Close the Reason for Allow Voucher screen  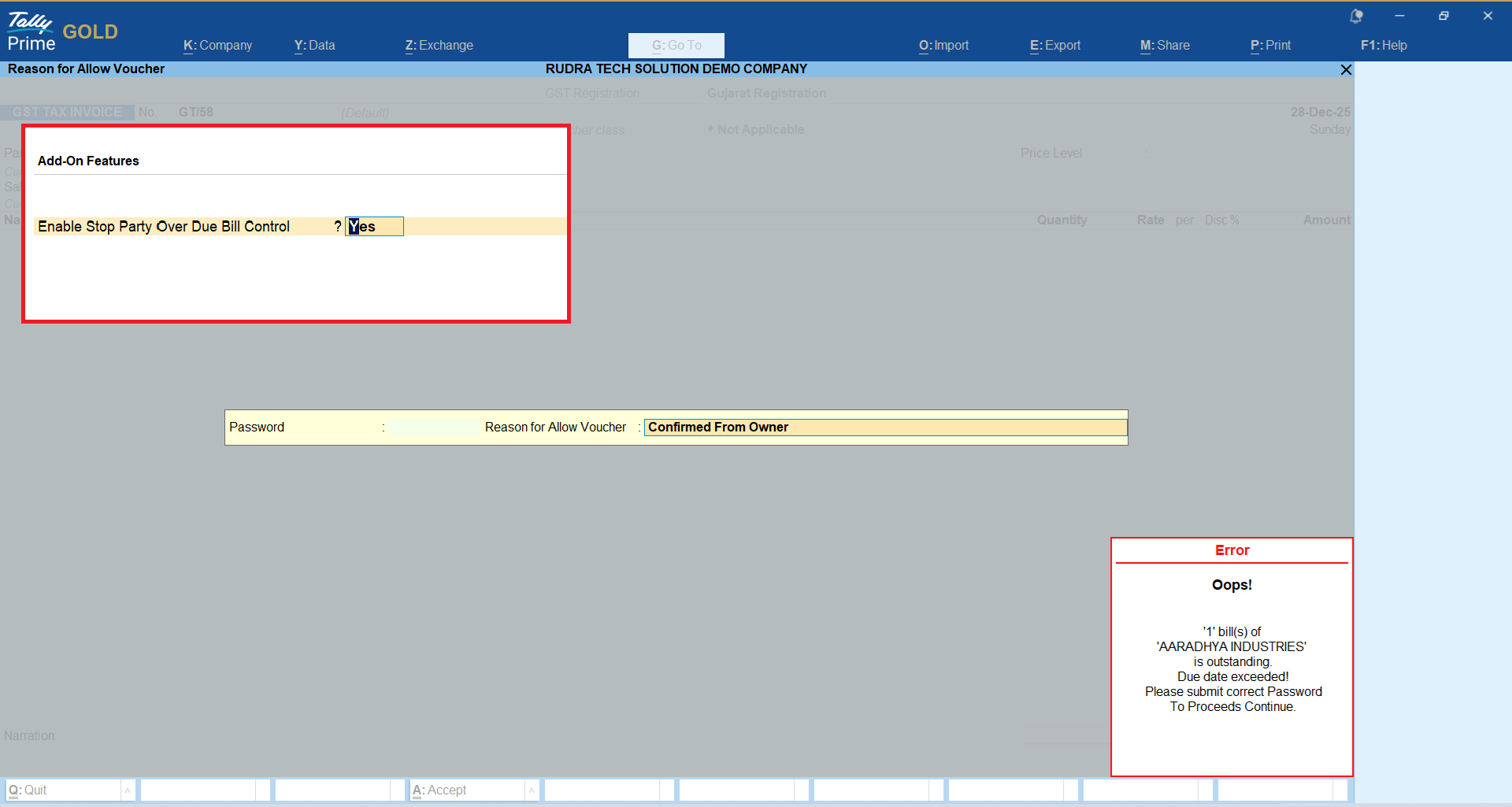pyautogui.click(x=1346, y=70)
